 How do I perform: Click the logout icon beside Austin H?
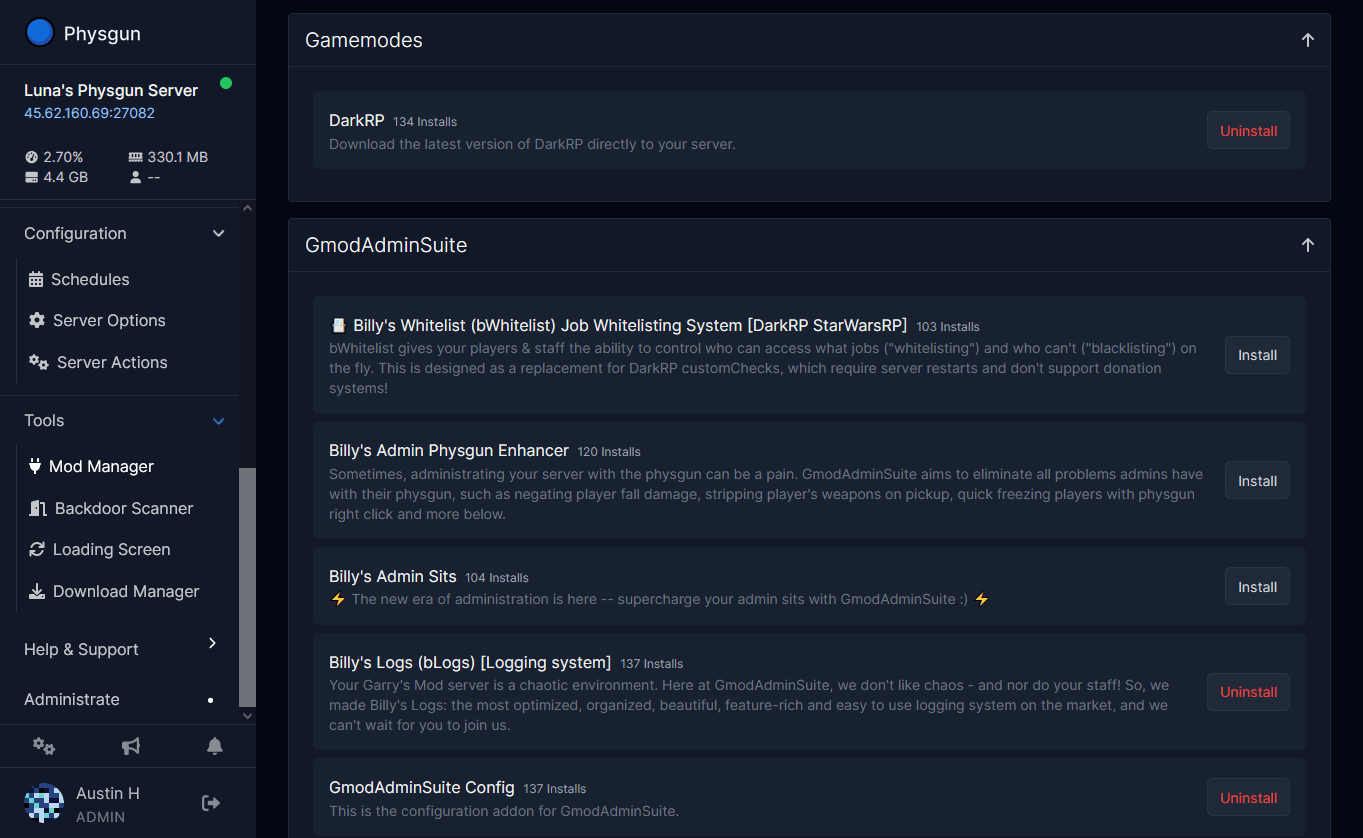coord(211,803)
